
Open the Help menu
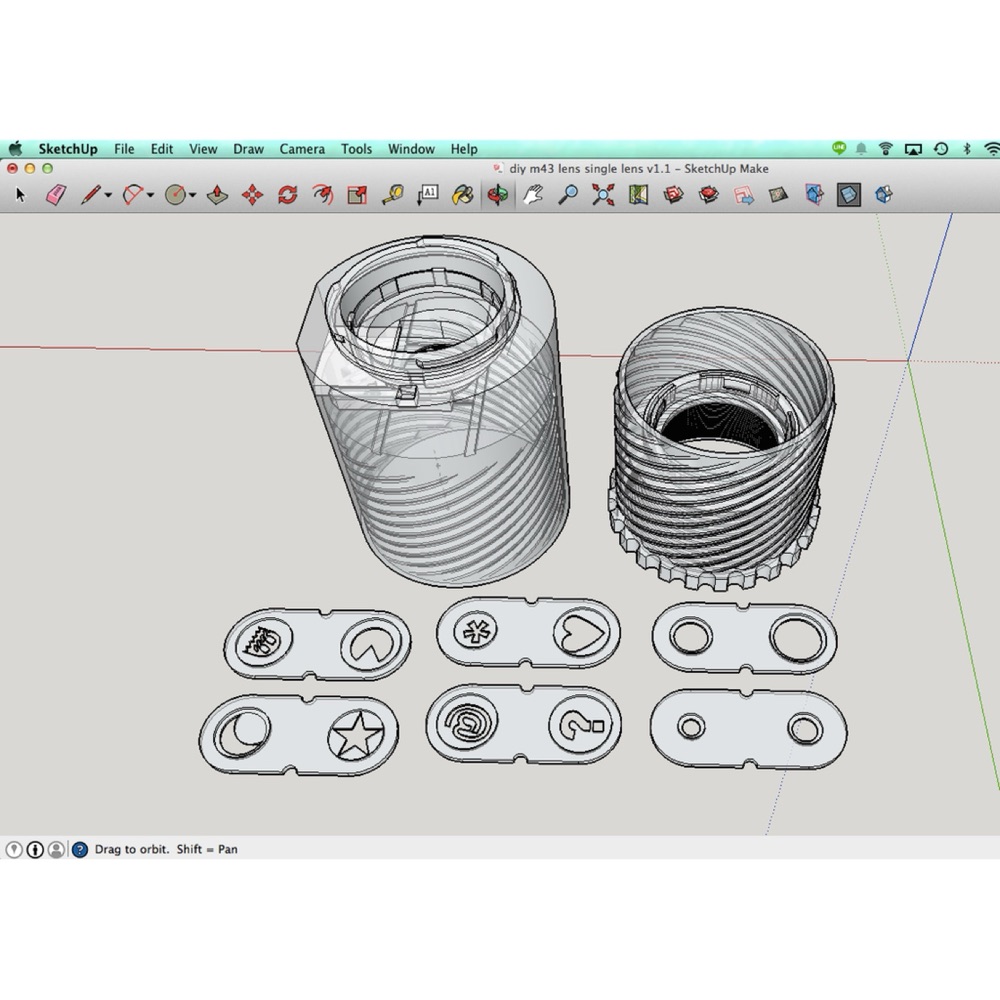[x=464, y=149]
